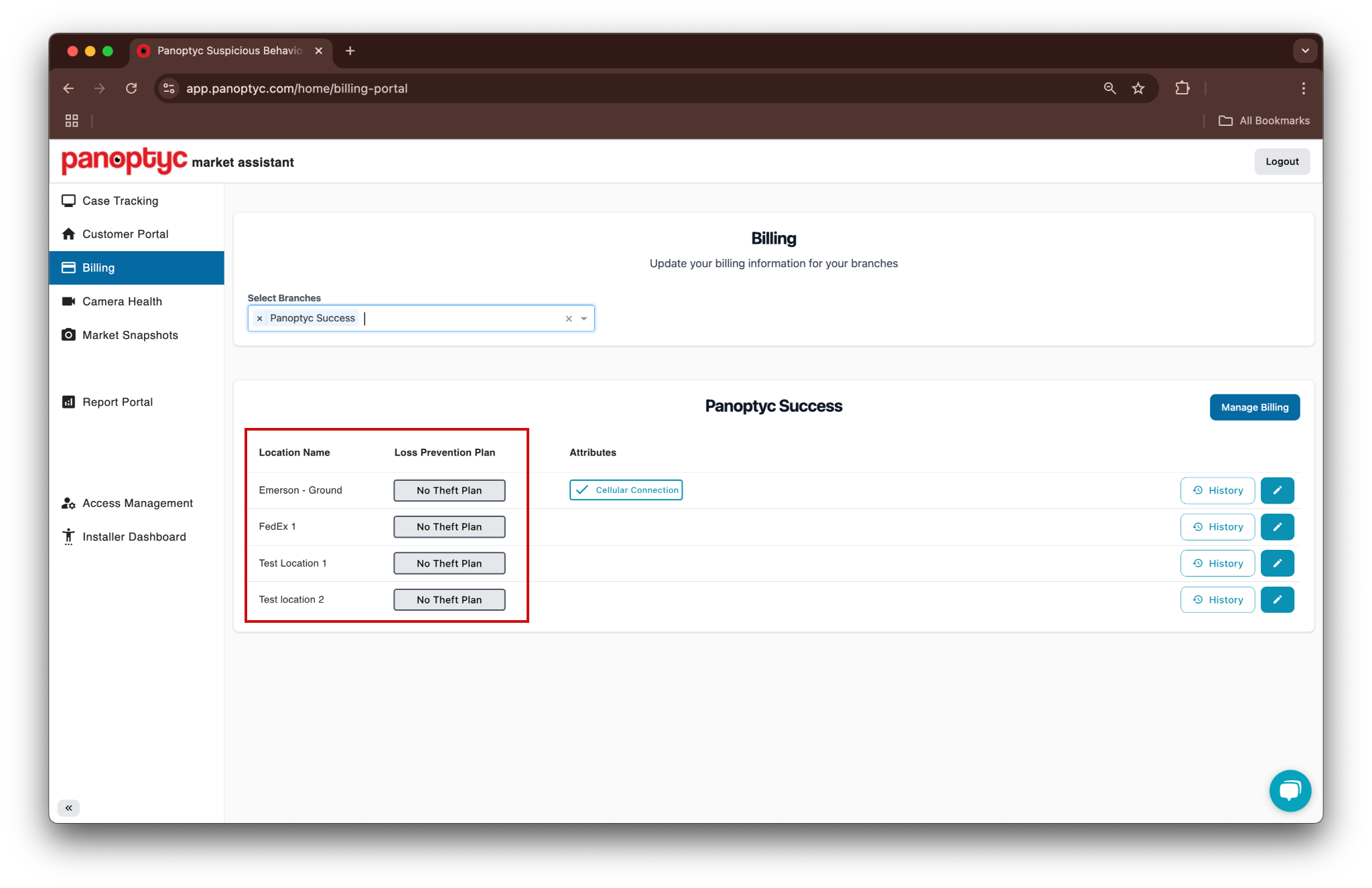Open Camera Health from the sidebar
The height and width of the screenshot is (888, 1372).
pos(122,301)
